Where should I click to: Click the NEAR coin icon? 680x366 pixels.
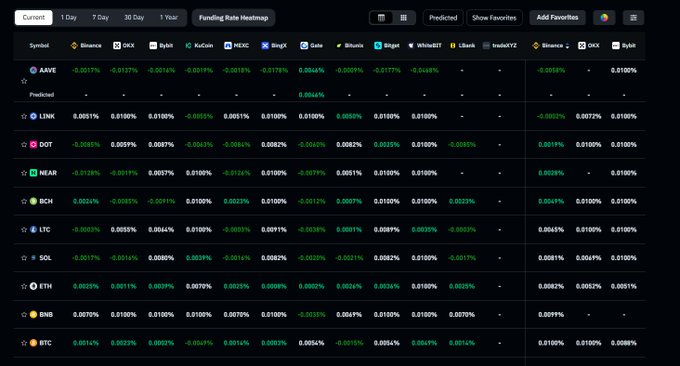coord(33,173)
